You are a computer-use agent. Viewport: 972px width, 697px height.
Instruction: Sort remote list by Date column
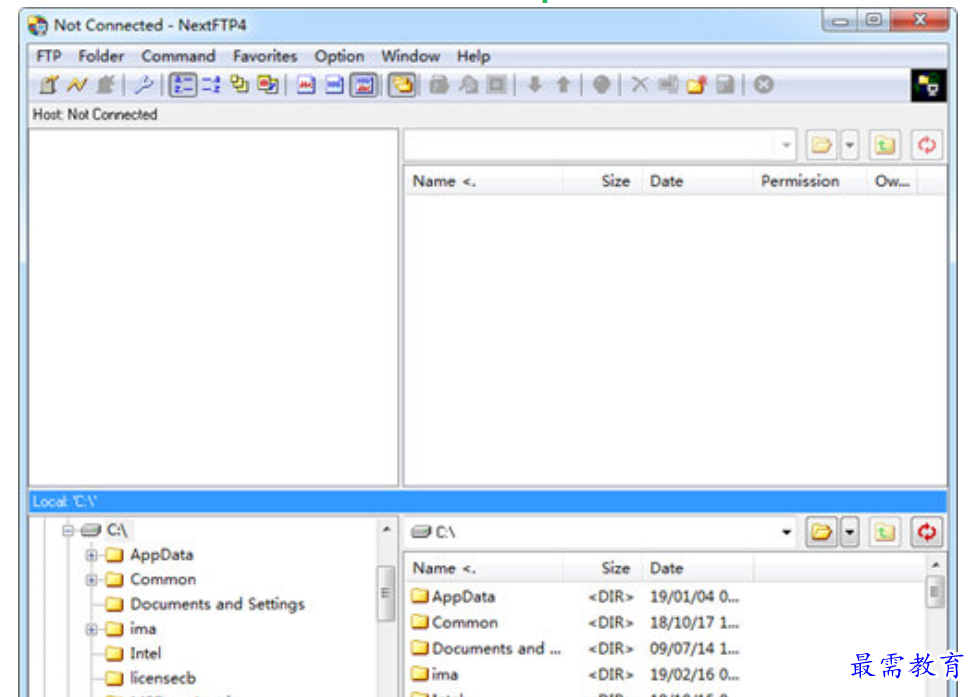(697, 182)
